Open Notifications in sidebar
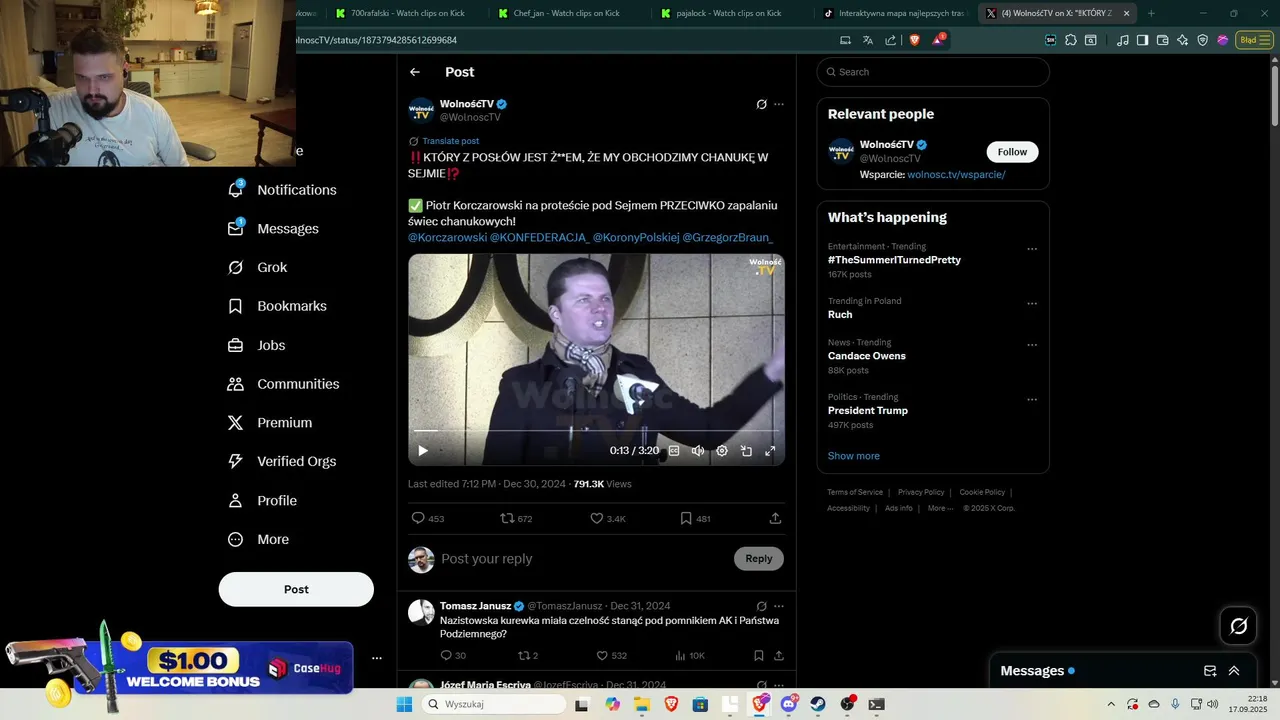 pyautogui.click(x=282, y=190)
